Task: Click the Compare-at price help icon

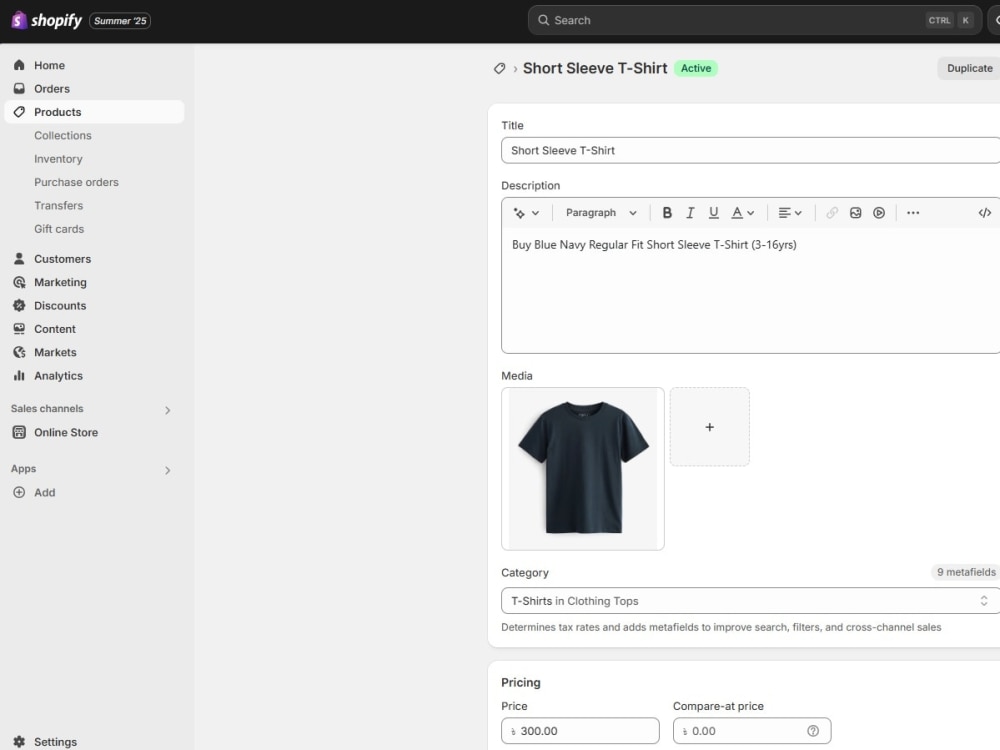Action: coord(813,731)
